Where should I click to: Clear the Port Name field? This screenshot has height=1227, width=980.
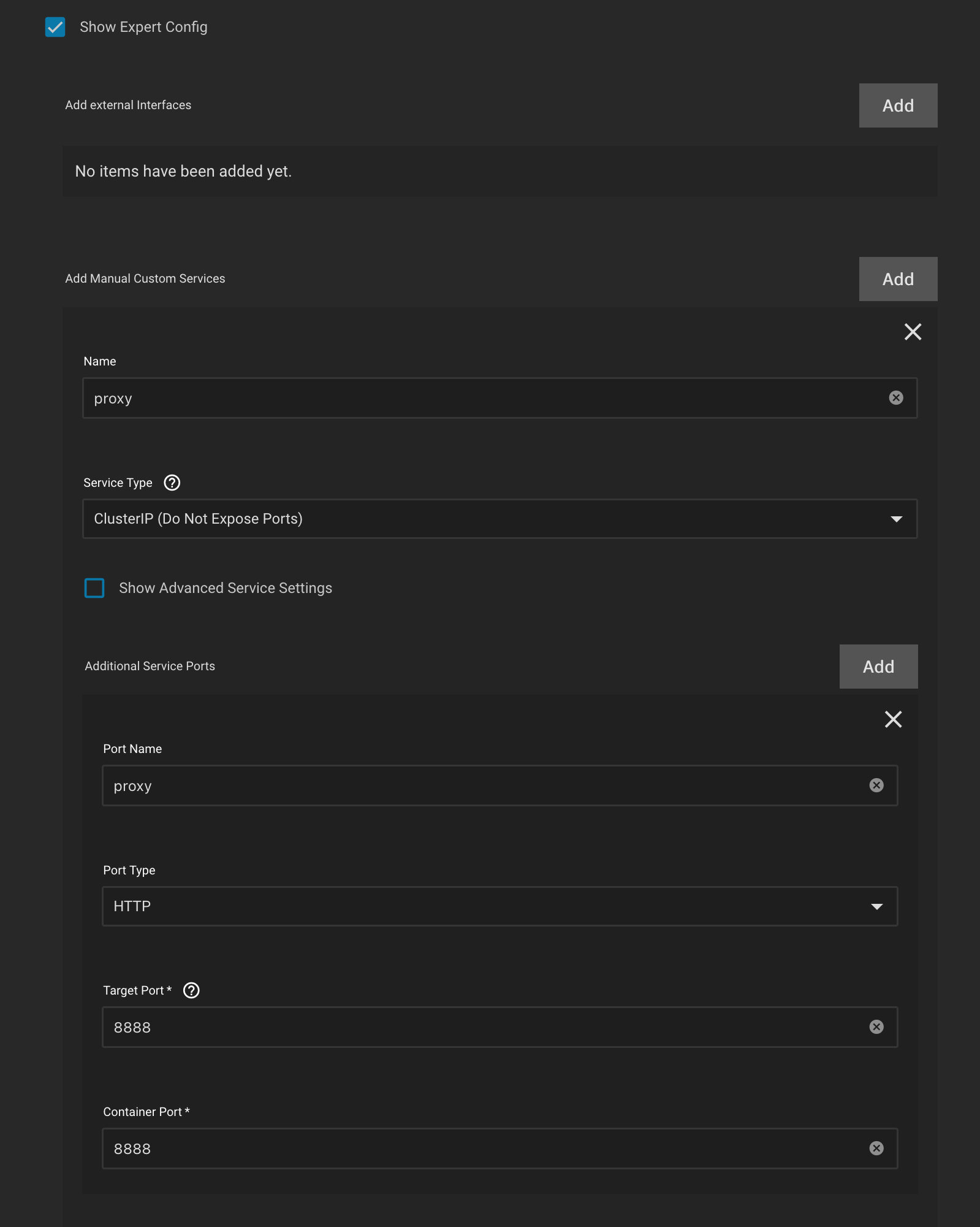coord(876,786)
